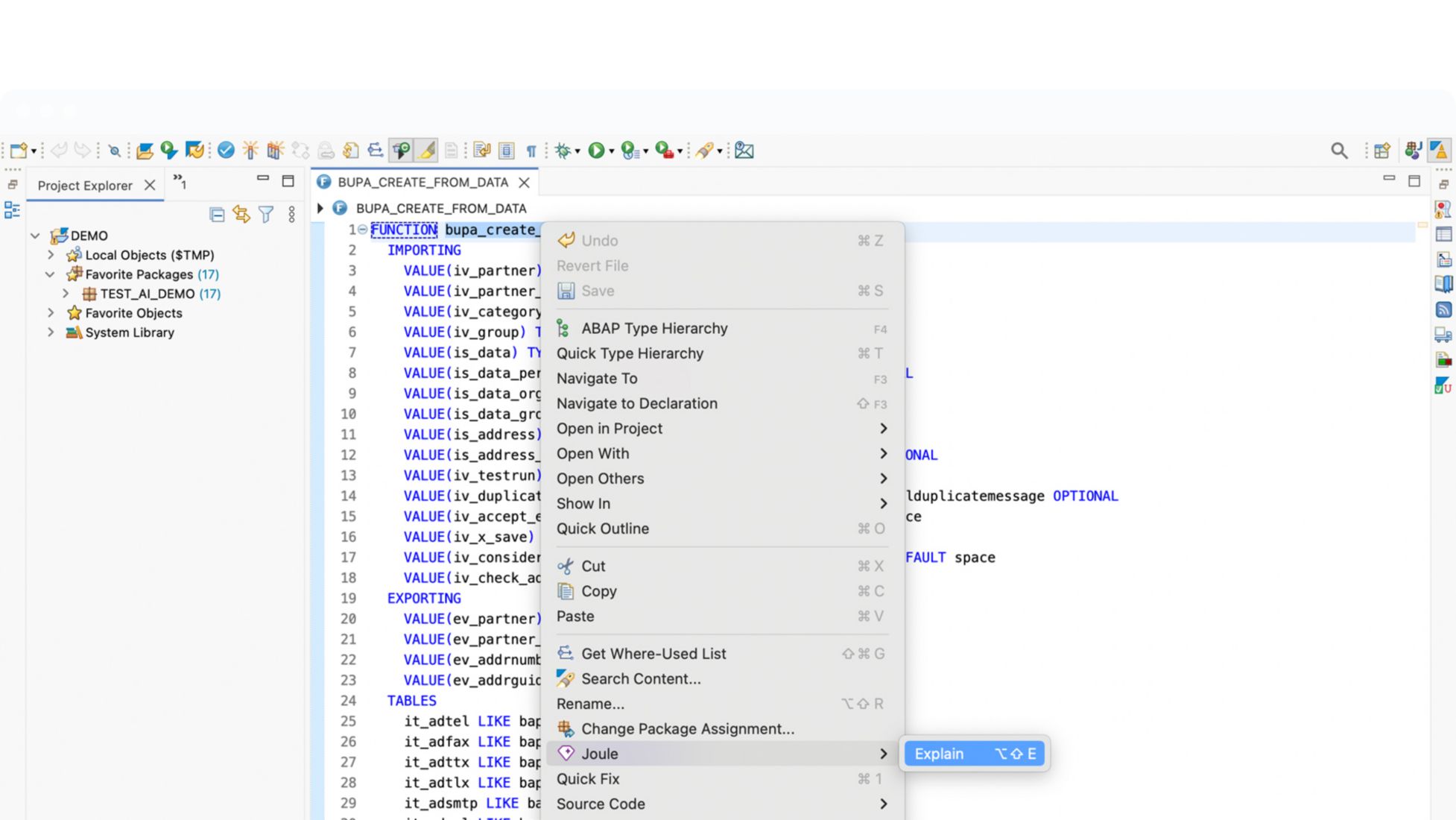1456x820 pixels.
Task: Click the Debug bug icon in toolbar
Action: click(x=563, y=151)
